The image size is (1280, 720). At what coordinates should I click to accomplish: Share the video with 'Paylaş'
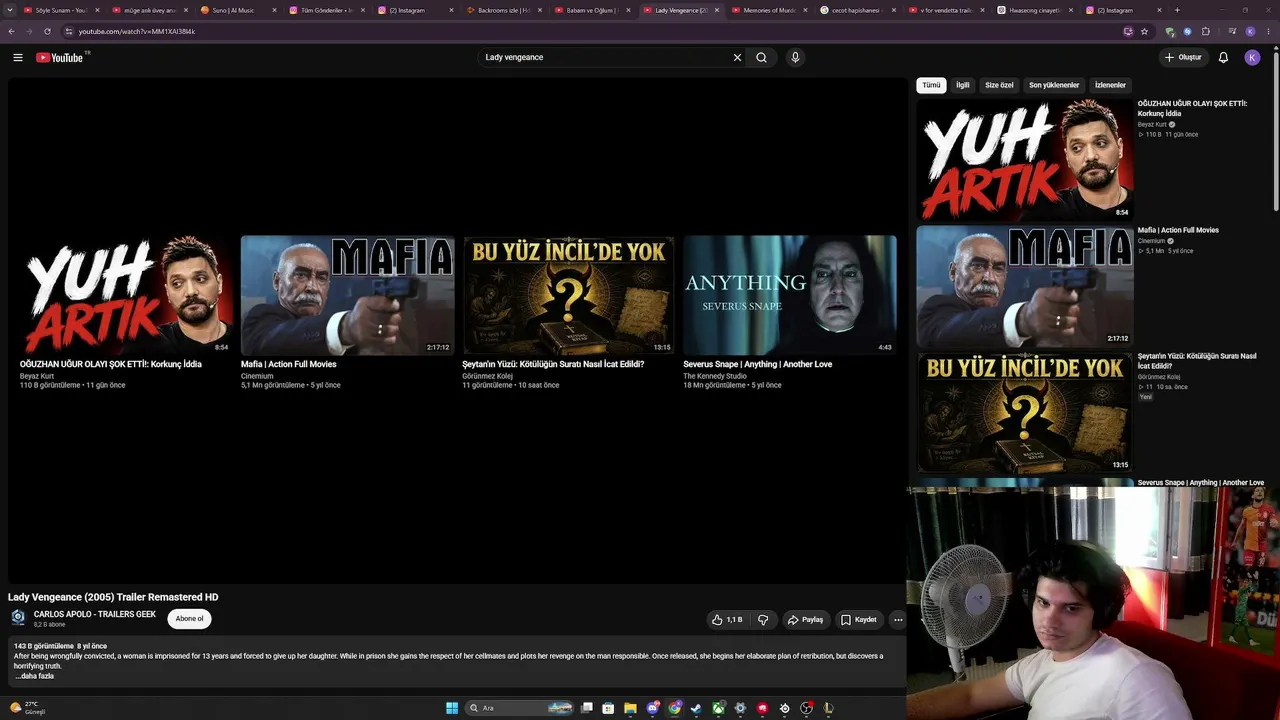coord(805,620)
